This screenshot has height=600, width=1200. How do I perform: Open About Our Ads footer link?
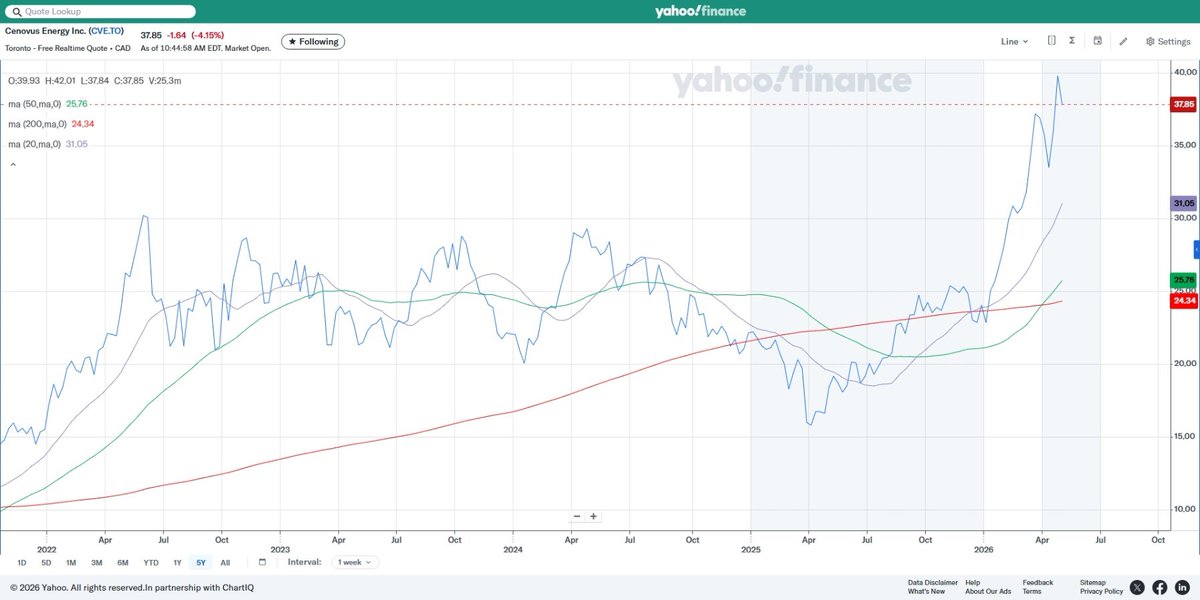coord(988,591)
